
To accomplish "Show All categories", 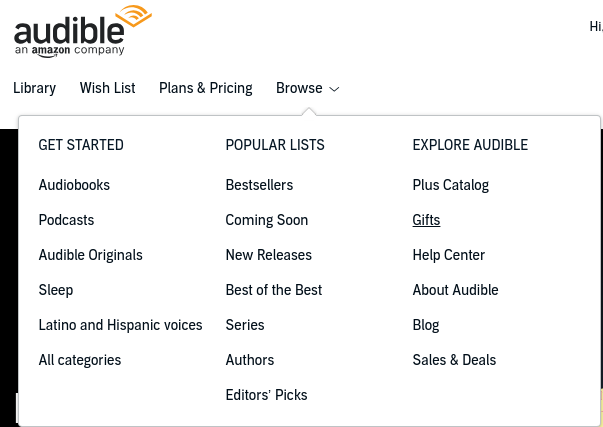I will pyautogui.click(x=80, y=360).
